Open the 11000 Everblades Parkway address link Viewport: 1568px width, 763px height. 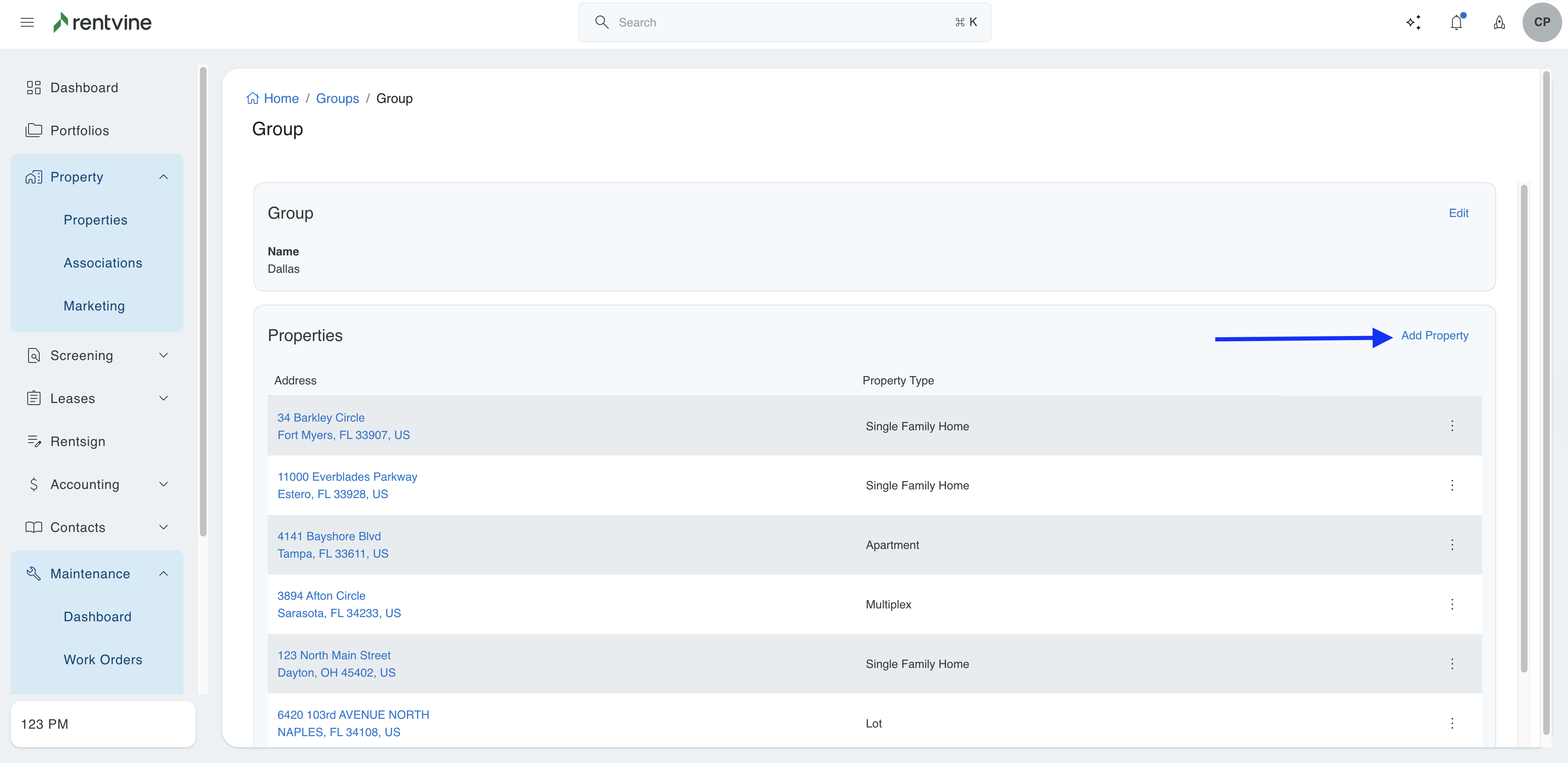(x=347, y=477)
